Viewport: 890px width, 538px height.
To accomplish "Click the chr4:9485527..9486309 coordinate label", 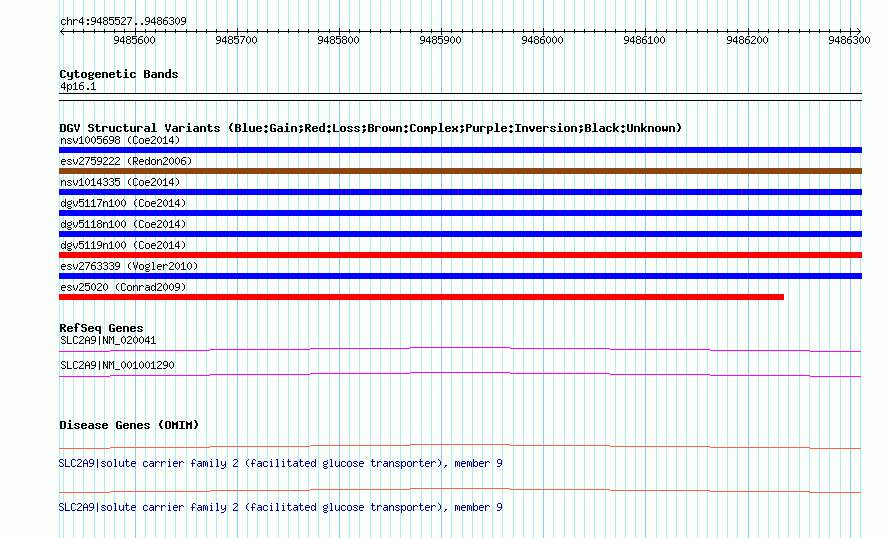I will click(x=123, y=22).
